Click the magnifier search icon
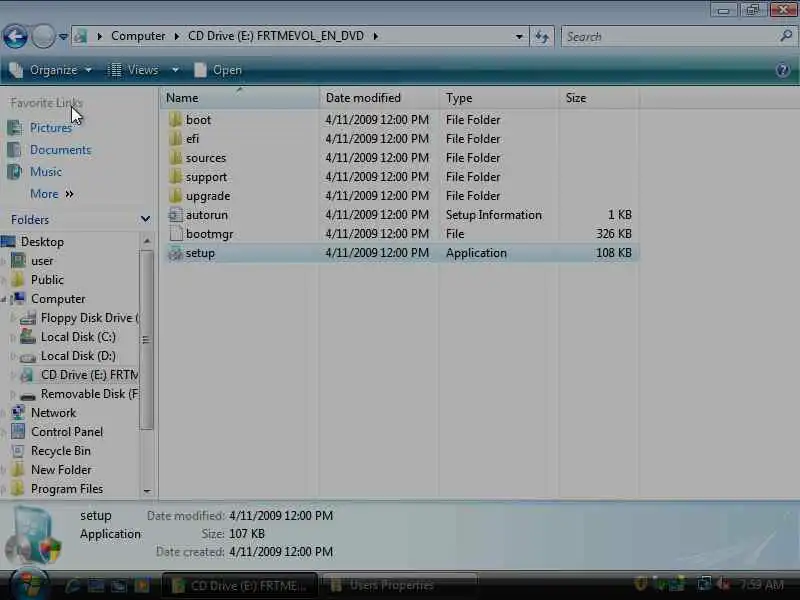 [x=786, y=36]
